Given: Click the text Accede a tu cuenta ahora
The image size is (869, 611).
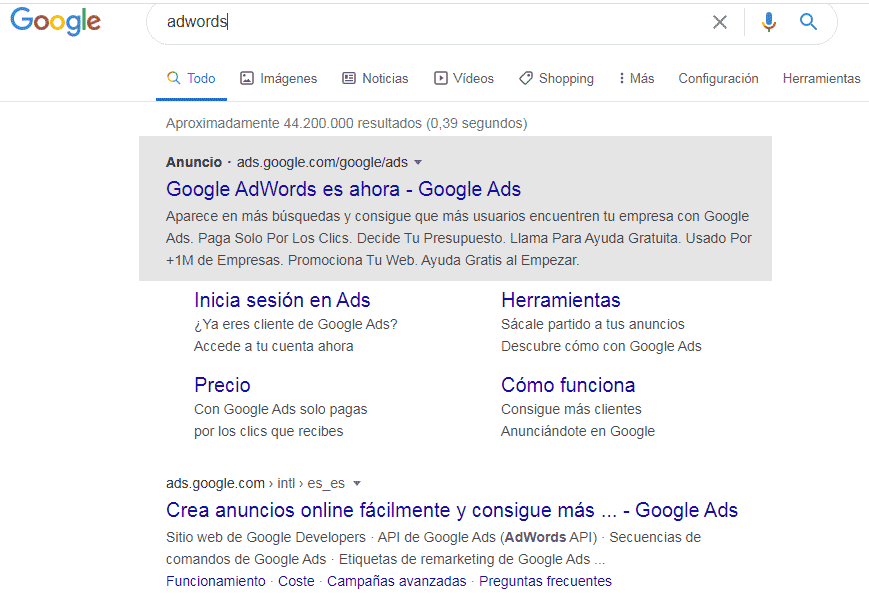Looking at the screenshot, I should [x=273, y=347].
